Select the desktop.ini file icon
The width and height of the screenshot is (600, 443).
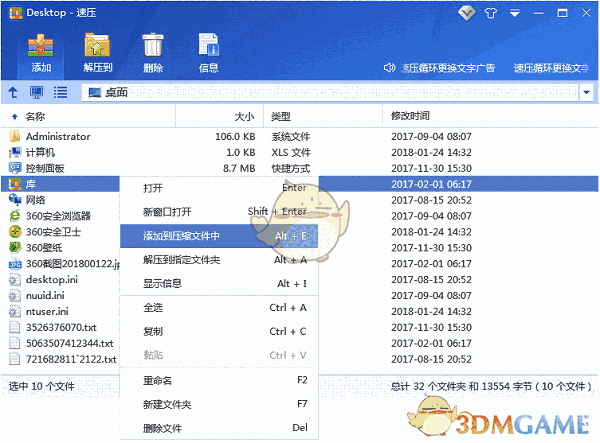pos(15,280)
